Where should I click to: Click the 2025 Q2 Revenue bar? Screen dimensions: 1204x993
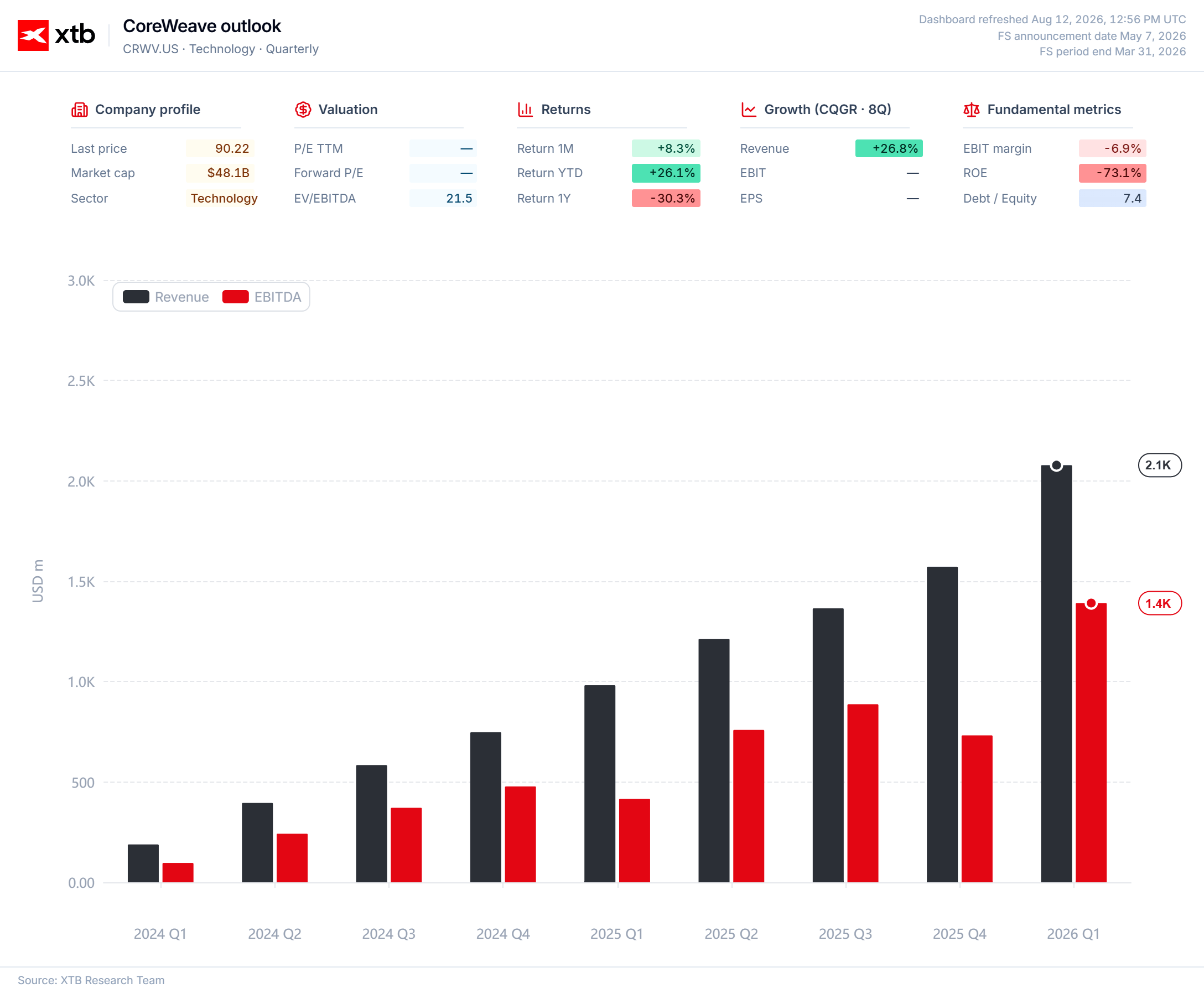[x=714, y=761]
